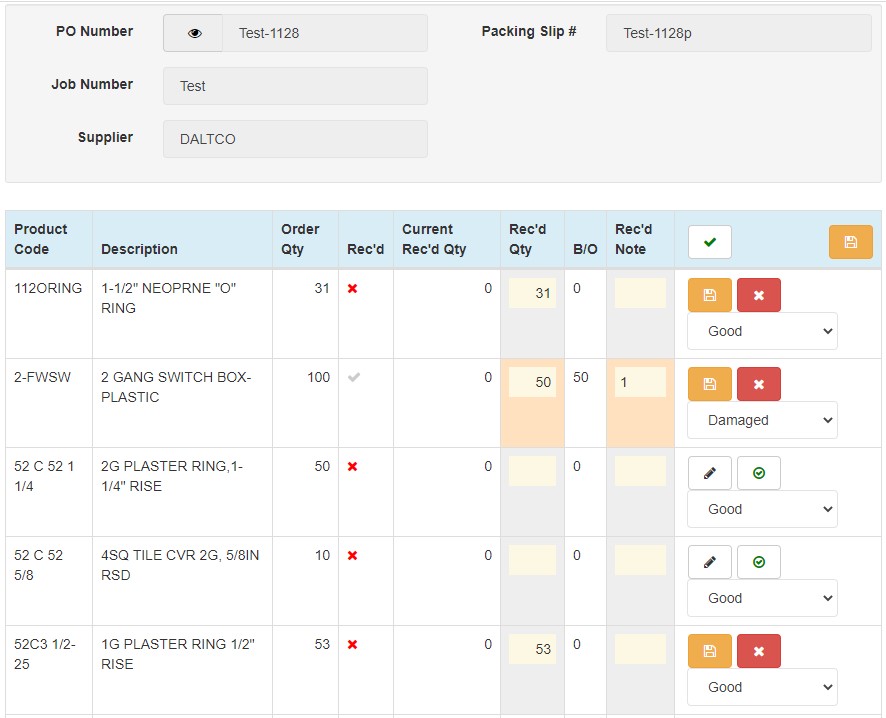Click the eye icon beside PO Number
This screenshot has width=886, height=718.
coord(193,33)
